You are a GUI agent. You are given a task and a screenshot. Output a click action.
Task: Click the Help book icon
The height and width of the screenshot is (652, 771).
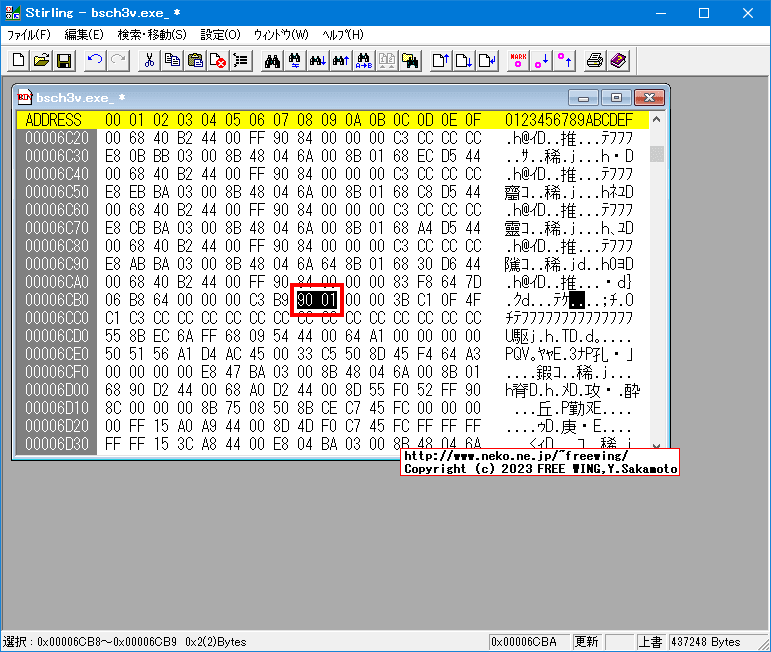(618, 61)
